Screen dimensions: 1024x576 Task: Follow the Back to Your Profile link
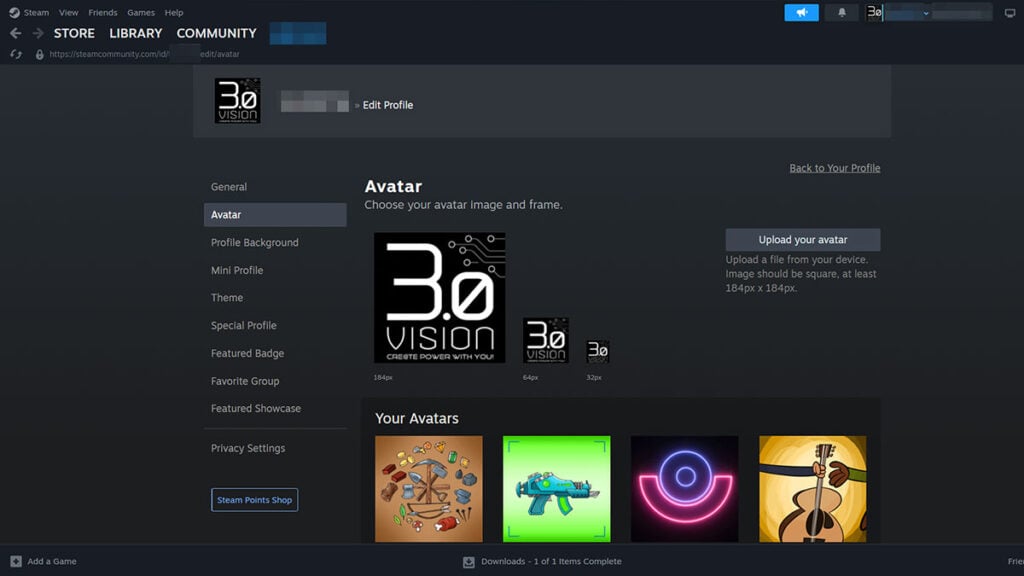click(834, 167)
